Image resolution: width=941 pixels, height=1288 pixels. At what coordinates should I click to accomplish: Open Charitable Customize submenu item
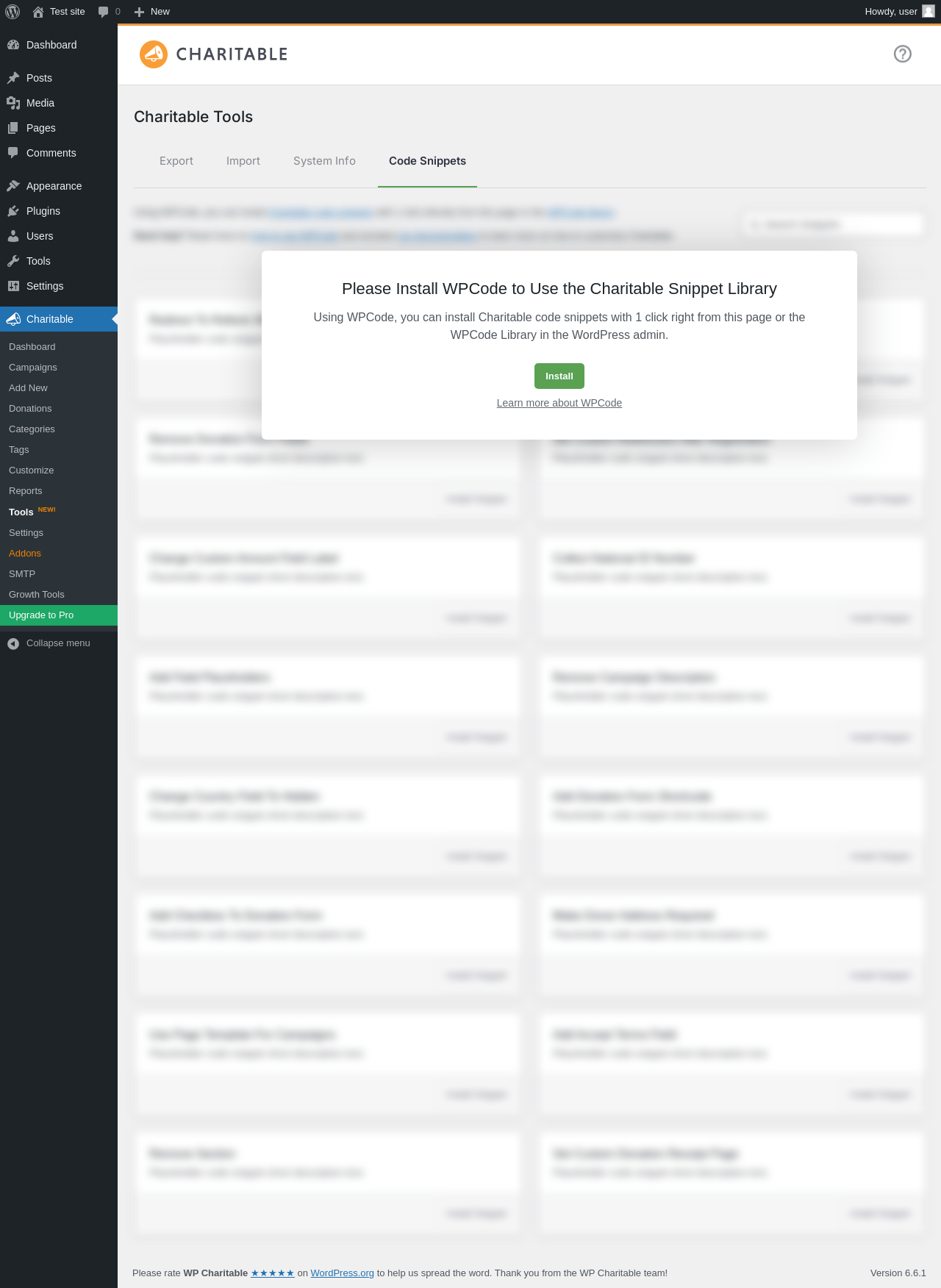pyautogui.click(x=59, y=471)
